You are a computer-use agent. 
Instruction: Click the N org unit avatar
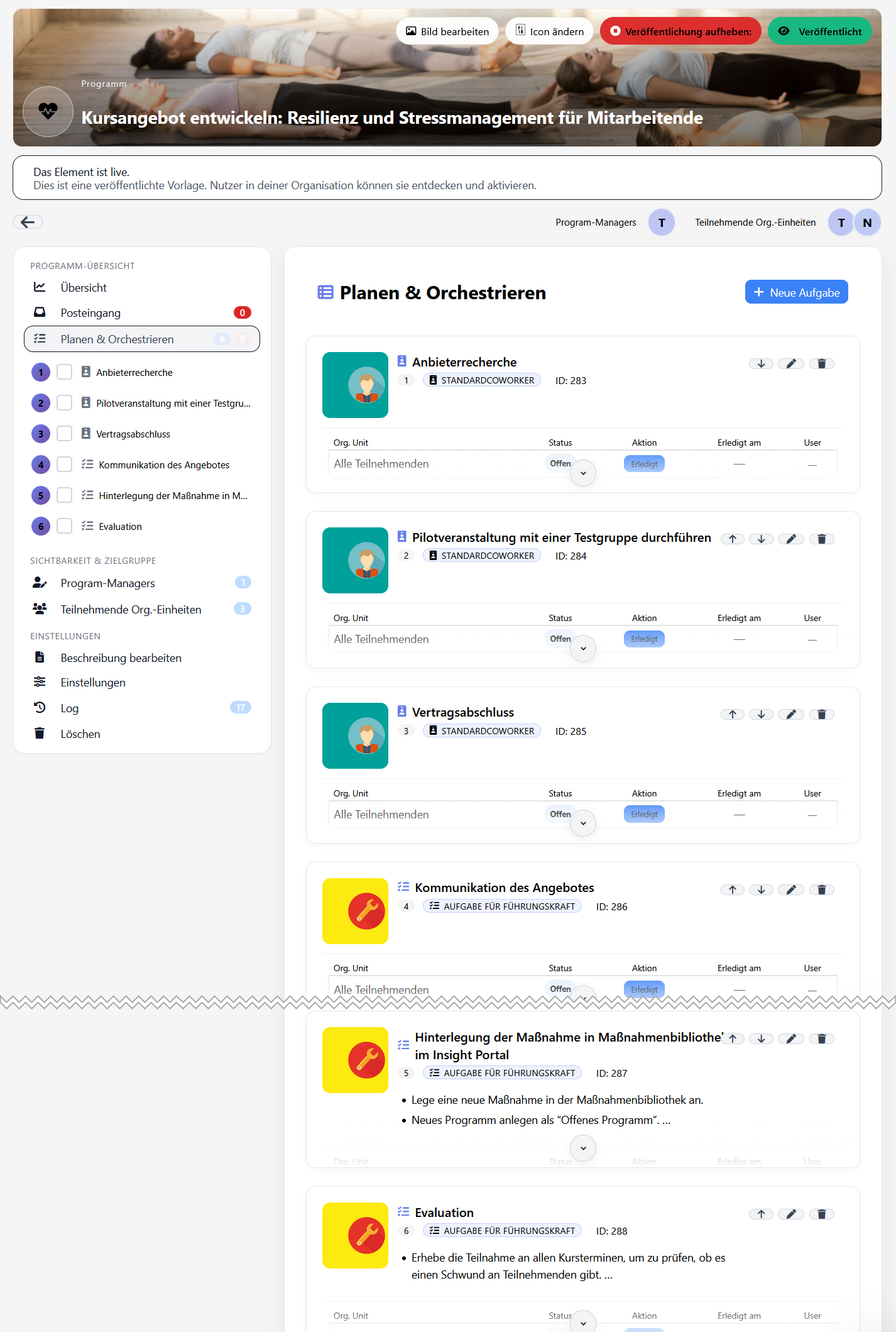867,223
